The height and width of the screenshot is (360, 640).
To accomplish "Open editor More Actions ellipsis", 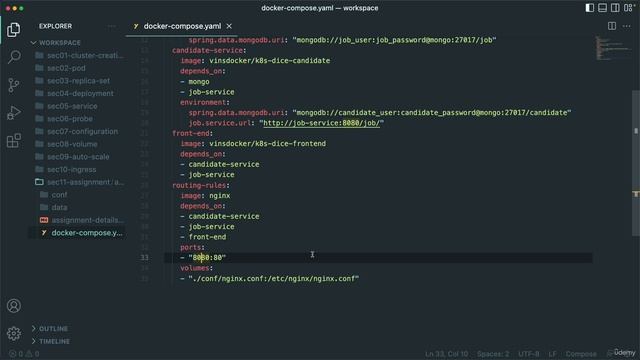I will [x=627, y=26].
